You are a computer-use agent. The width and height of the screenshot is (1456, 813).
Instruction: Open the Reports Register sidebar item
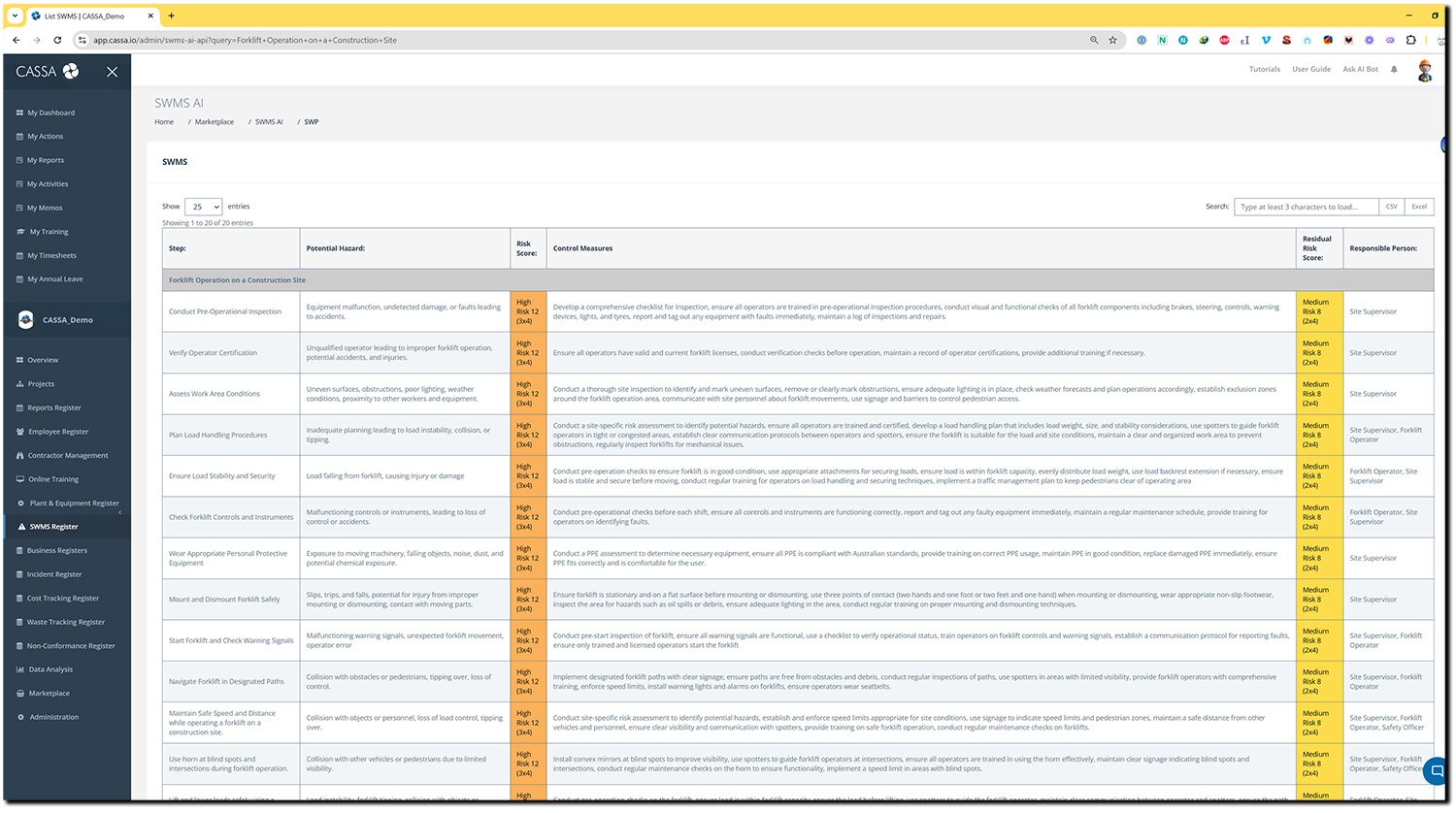(x=54, y=407)
